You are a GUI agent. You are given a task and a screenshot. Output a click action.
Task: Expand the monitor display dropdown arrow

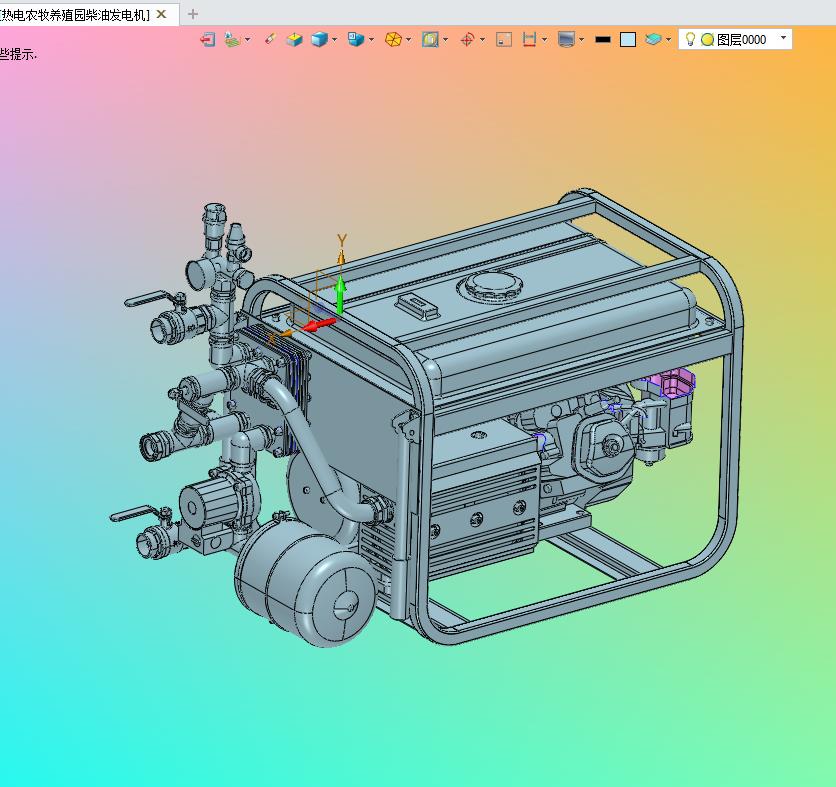581,39
